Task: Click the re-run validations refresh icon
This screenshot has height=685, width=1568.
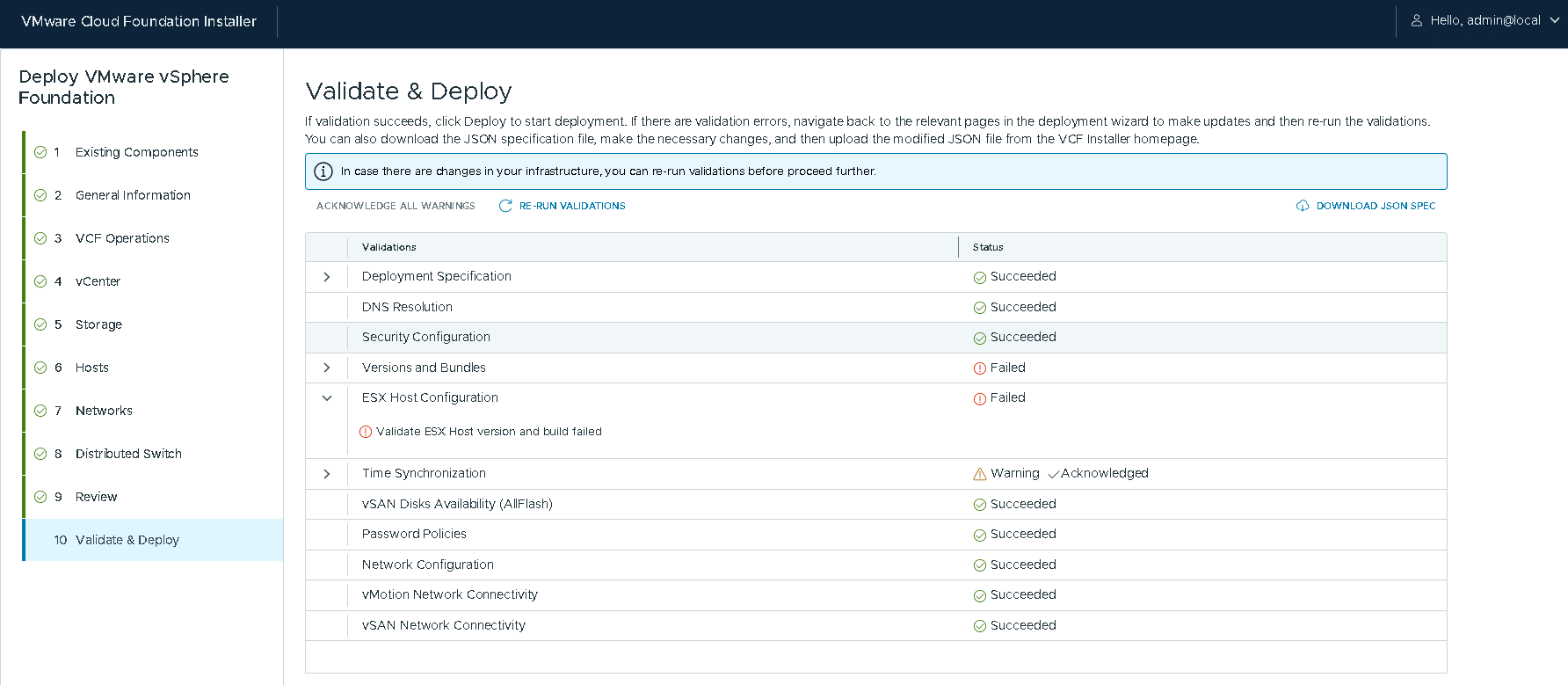Action: pyautogui.click(x=505, y=206)
